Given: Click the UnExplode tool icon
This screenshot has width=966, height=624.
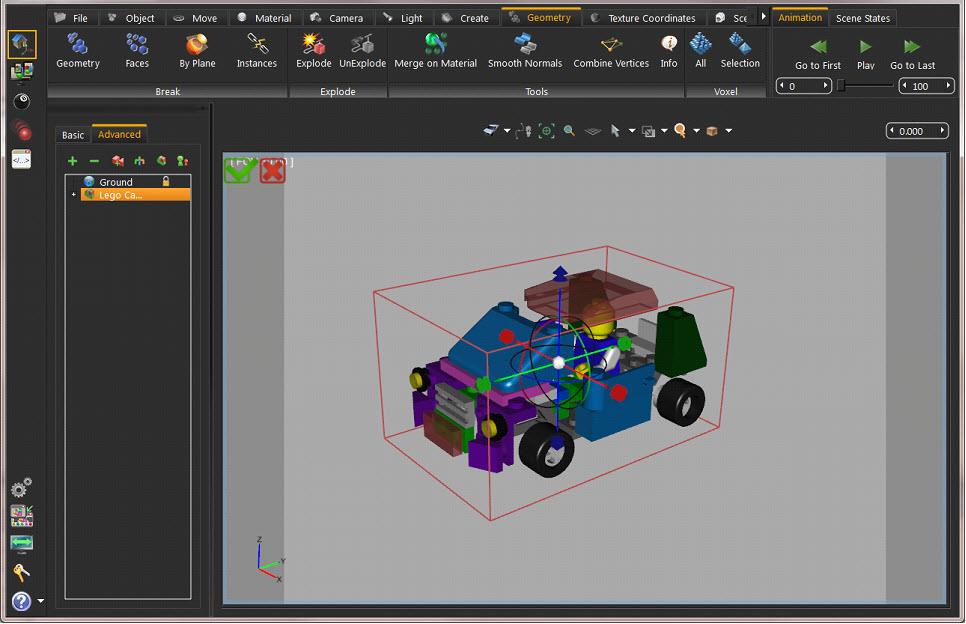Looking at the screenshot, I should 362,51.
